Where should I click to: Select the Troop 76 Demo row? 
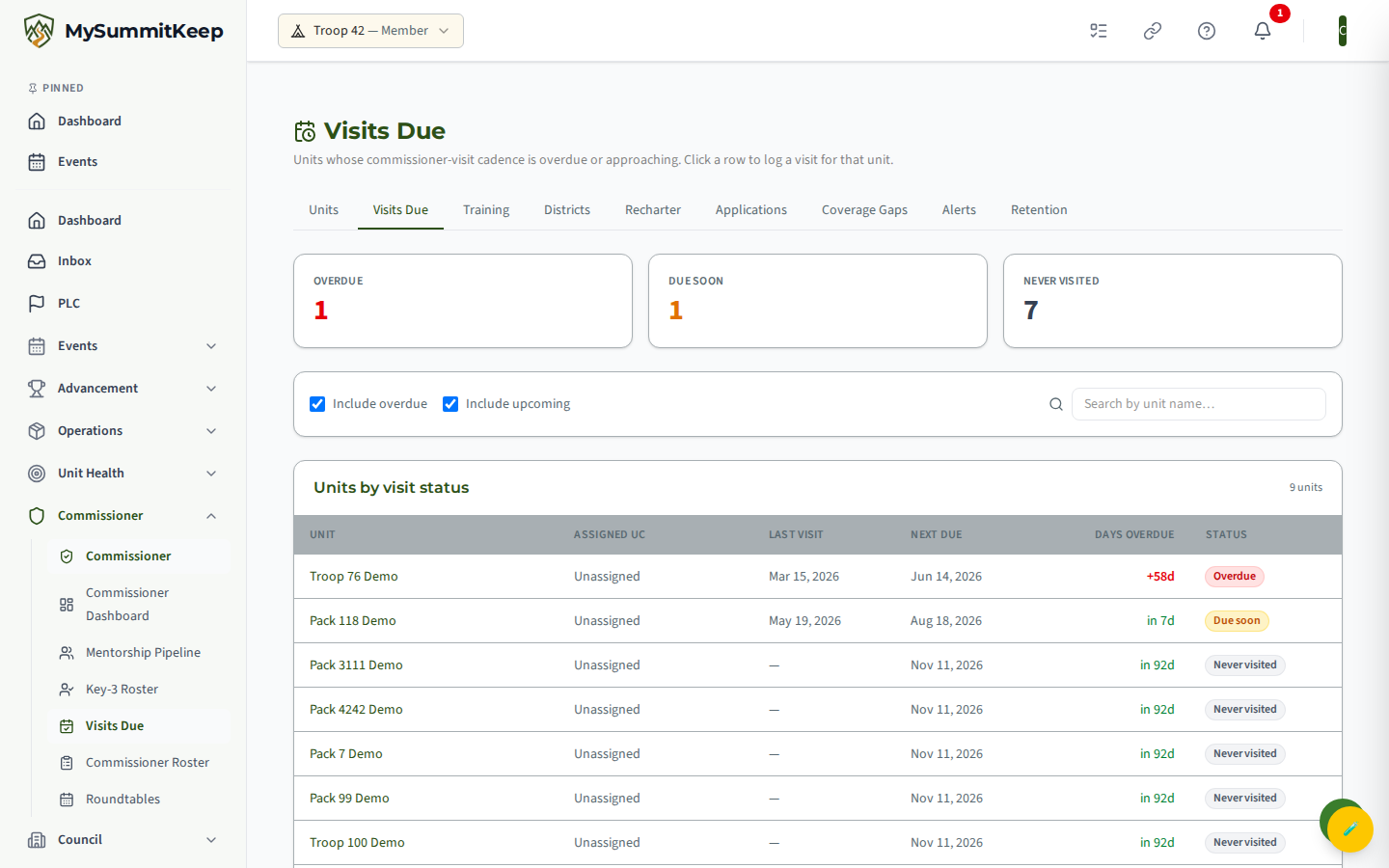pyautogui.click(x=818, y=577)
